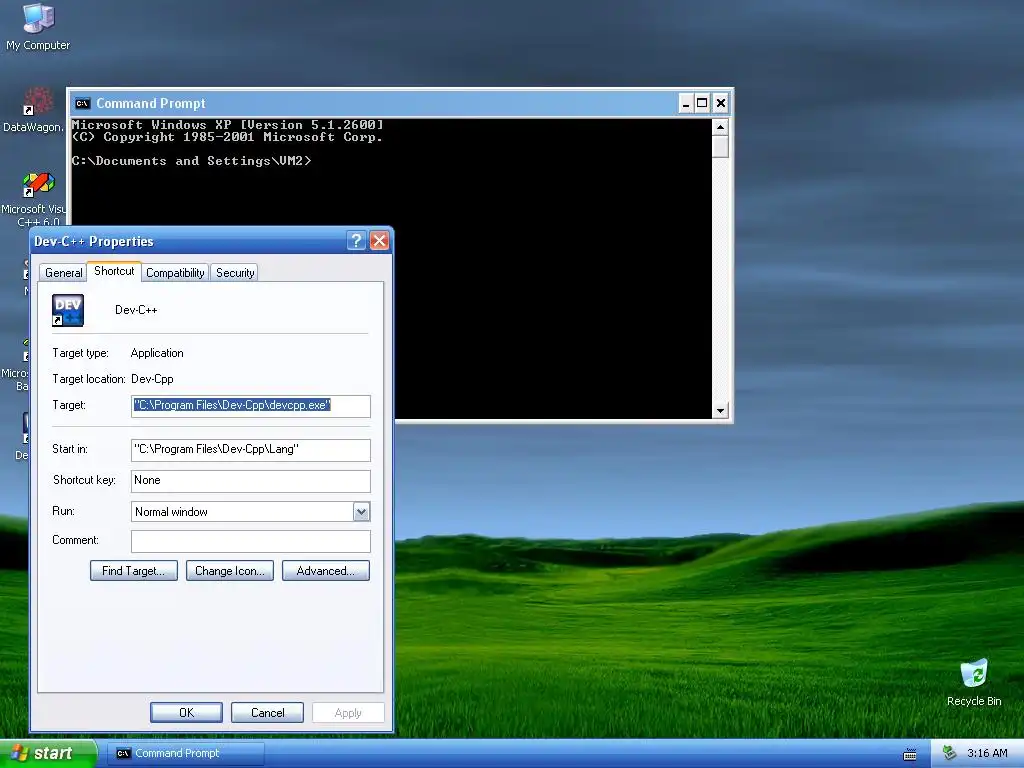1024x768 pixels.
Task: Click the Dev-C++ icon in Properties dialog
Action: pos(68,310)
